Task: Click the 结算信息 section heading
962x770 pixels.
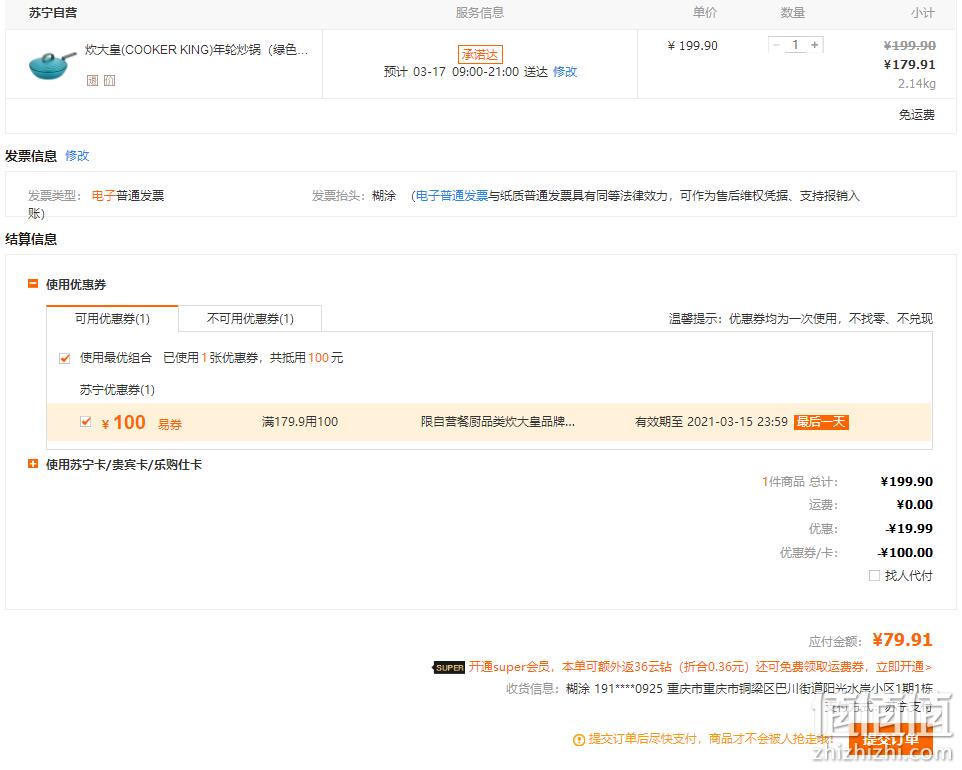Action: (31, 239)
